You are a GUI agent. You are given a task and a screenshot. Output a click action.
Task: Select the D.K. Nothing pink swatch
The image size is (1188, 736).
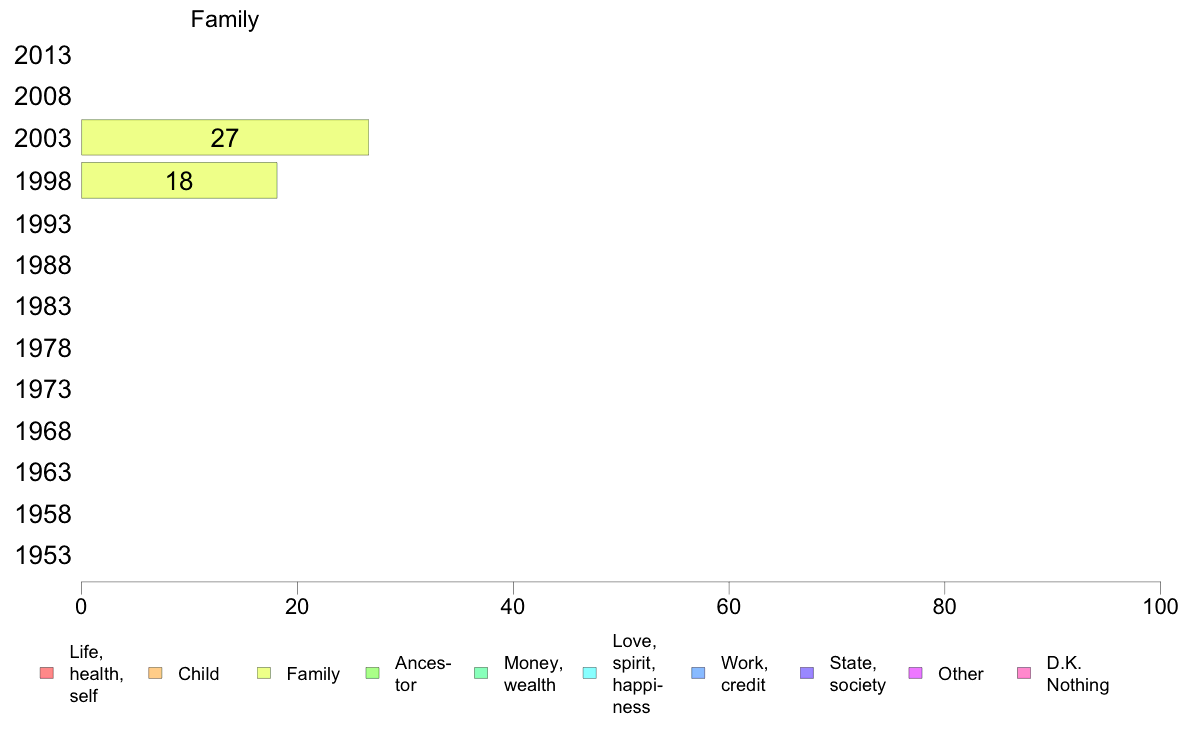click(x=1024, y=673)
